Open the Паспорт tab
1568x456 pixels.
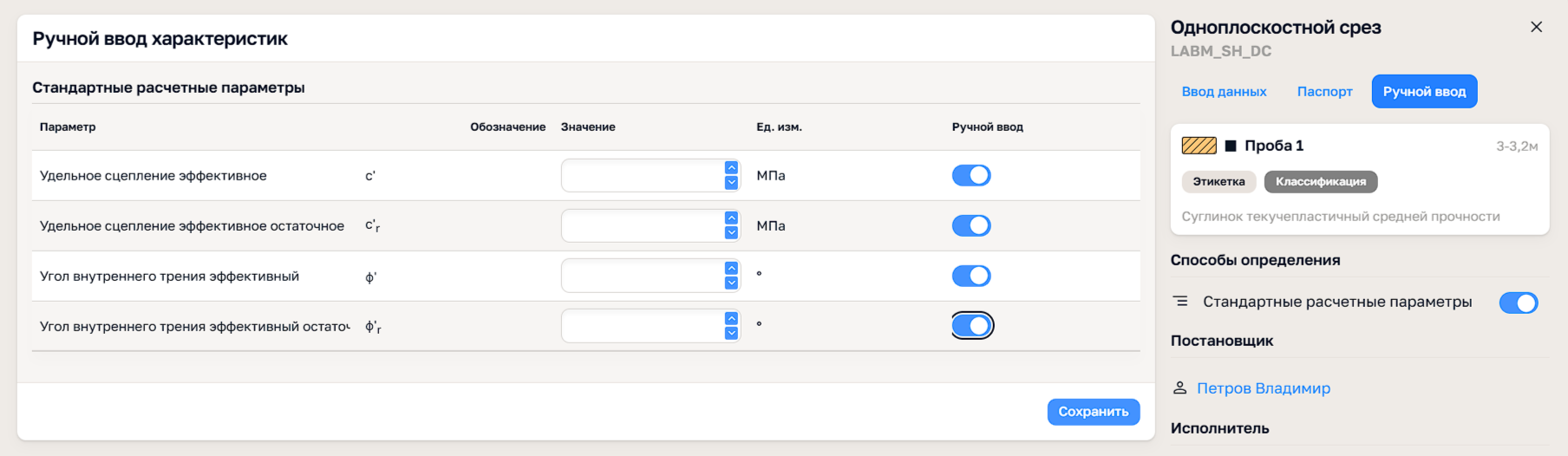pos(1324,92)
